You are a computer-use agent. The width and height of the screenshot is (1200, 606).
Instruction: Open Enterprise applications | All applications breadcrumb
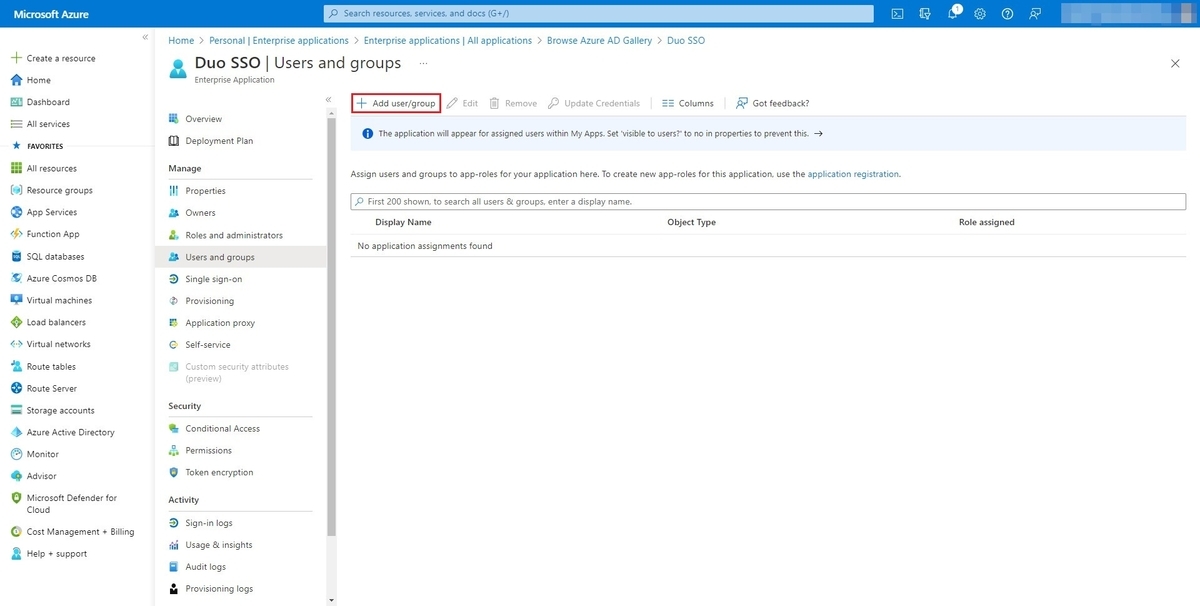click(x=448, y=41)
